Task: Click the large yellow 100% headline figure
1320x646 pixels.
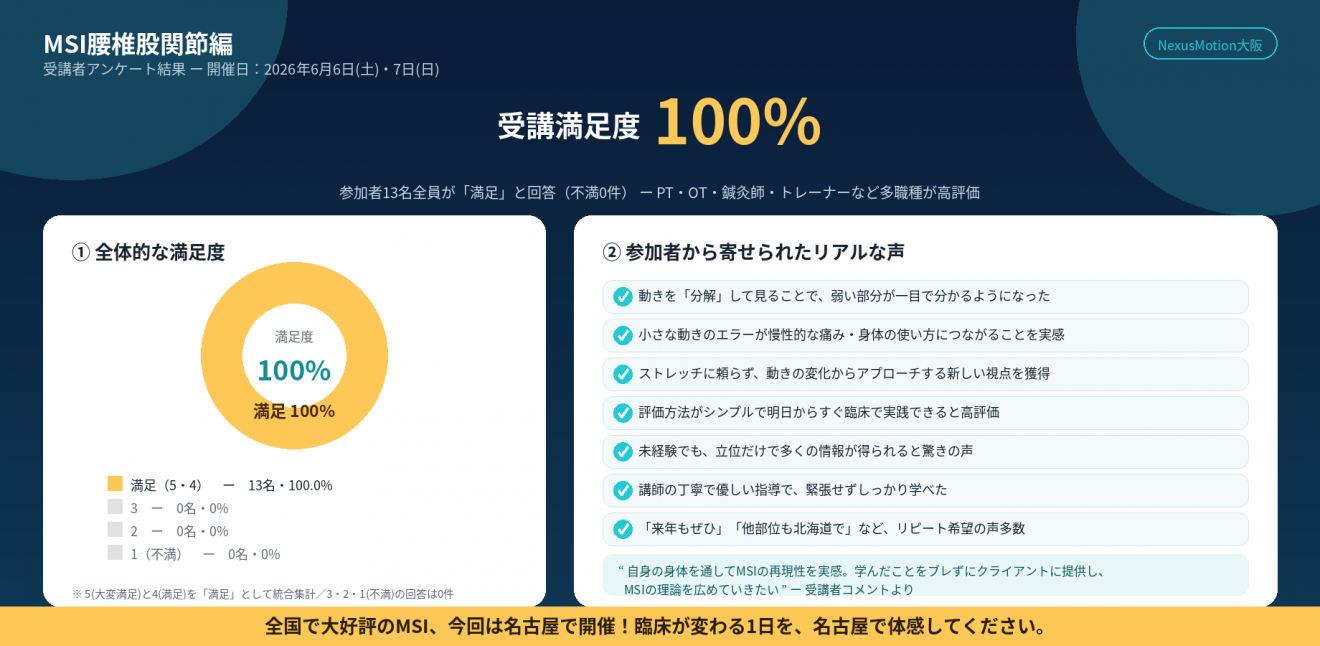Action: pos(738,121)
